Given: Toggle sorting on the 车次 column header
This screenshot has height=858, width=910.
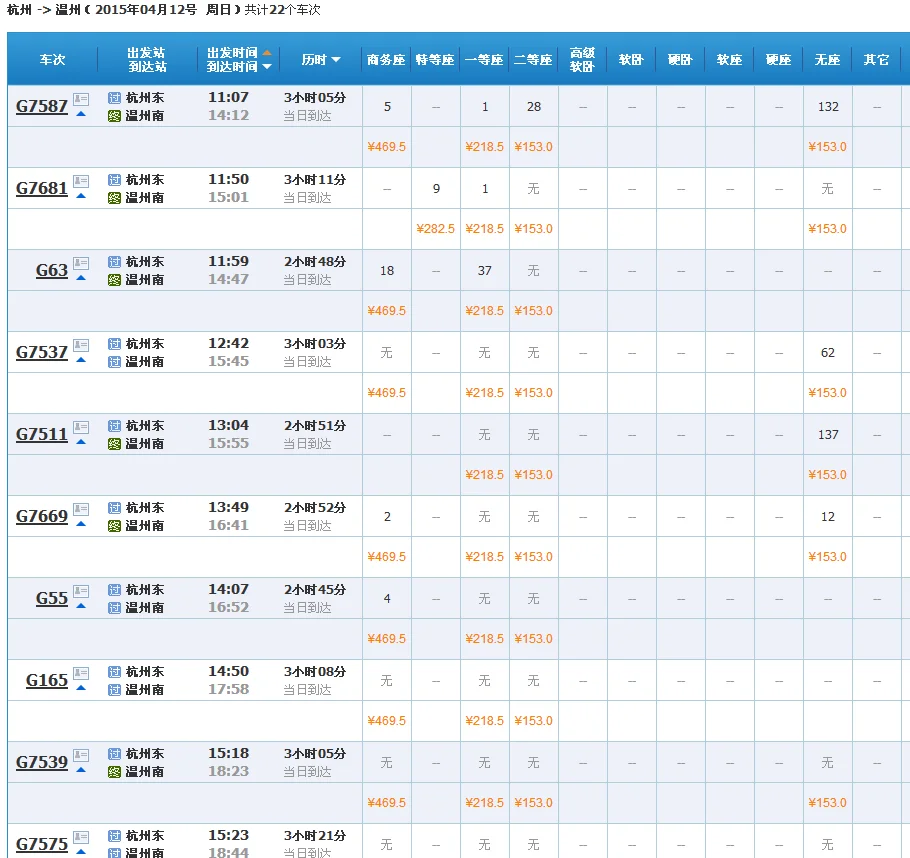Looking at the screenshot, I should click(x=52, y=59).
